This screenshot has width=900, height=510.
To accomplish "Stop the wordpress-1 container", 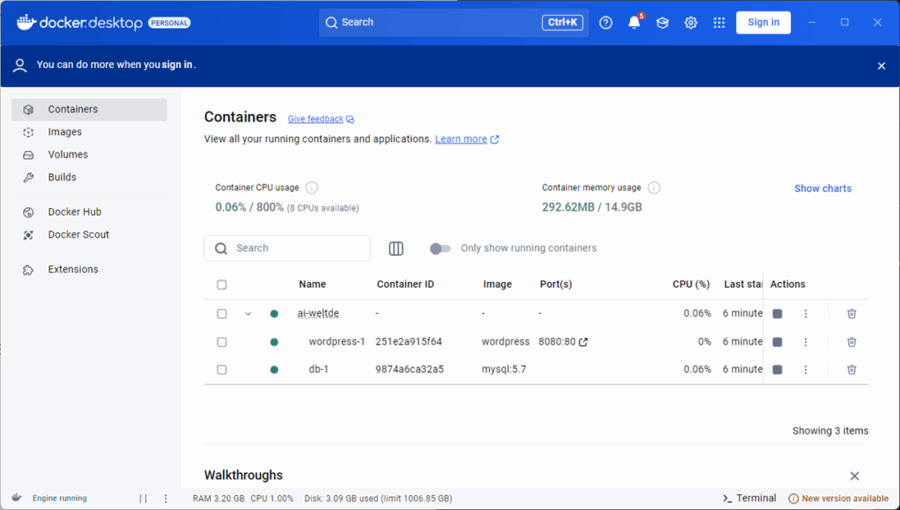I will [777, 342].
